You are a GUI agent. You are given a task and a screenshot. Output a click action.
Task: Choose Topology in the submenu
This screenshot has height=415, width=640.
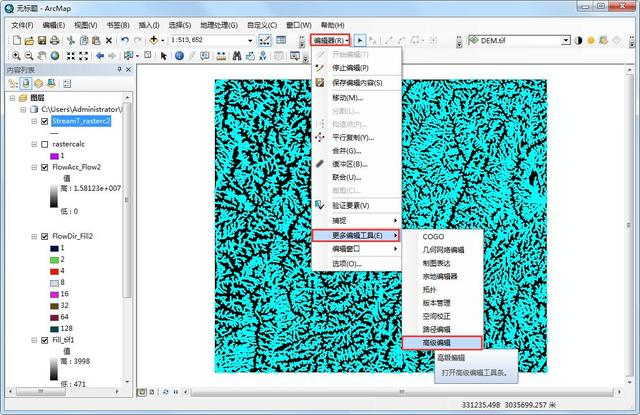[x=442, y=290]
